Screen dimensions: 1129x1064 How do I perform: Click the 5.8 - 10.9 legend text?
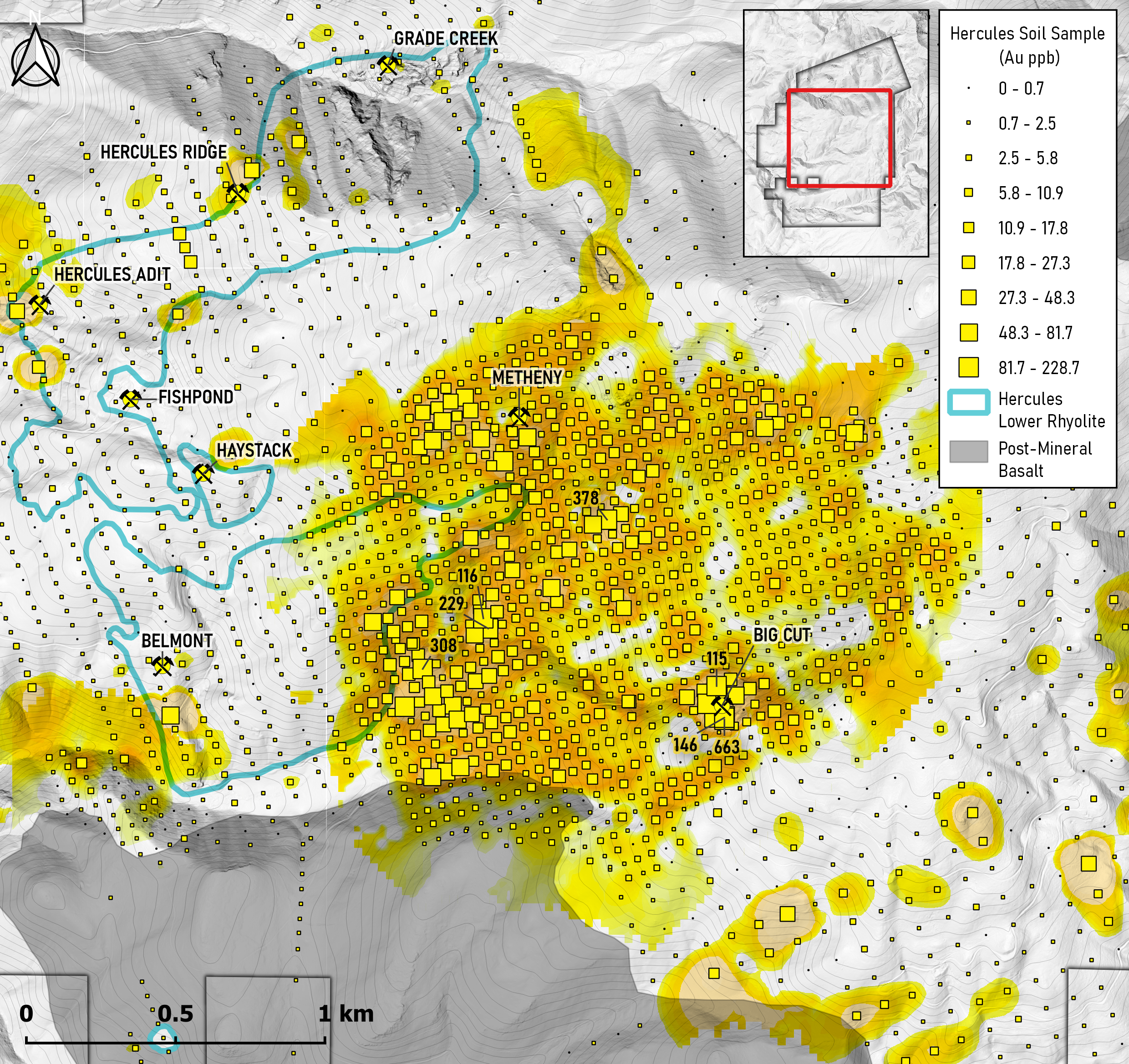(x=1031, y=193)
